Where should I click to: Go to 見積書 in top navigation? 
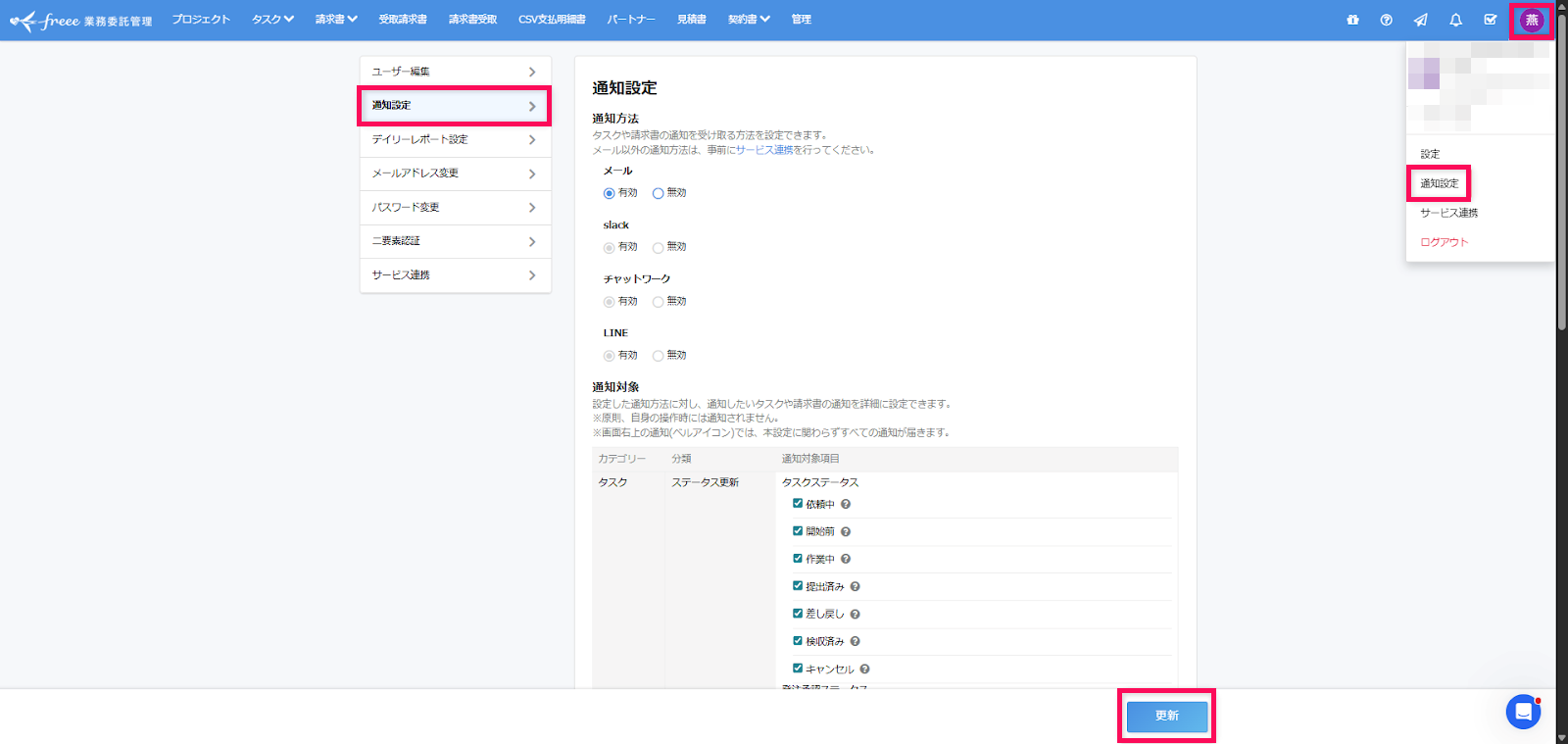pos(692,20)
